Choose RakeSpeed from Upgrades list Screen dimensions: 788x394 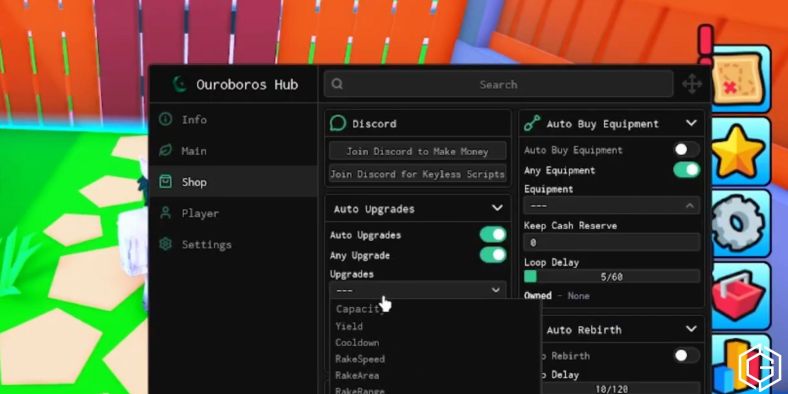(x=435, y=359)
